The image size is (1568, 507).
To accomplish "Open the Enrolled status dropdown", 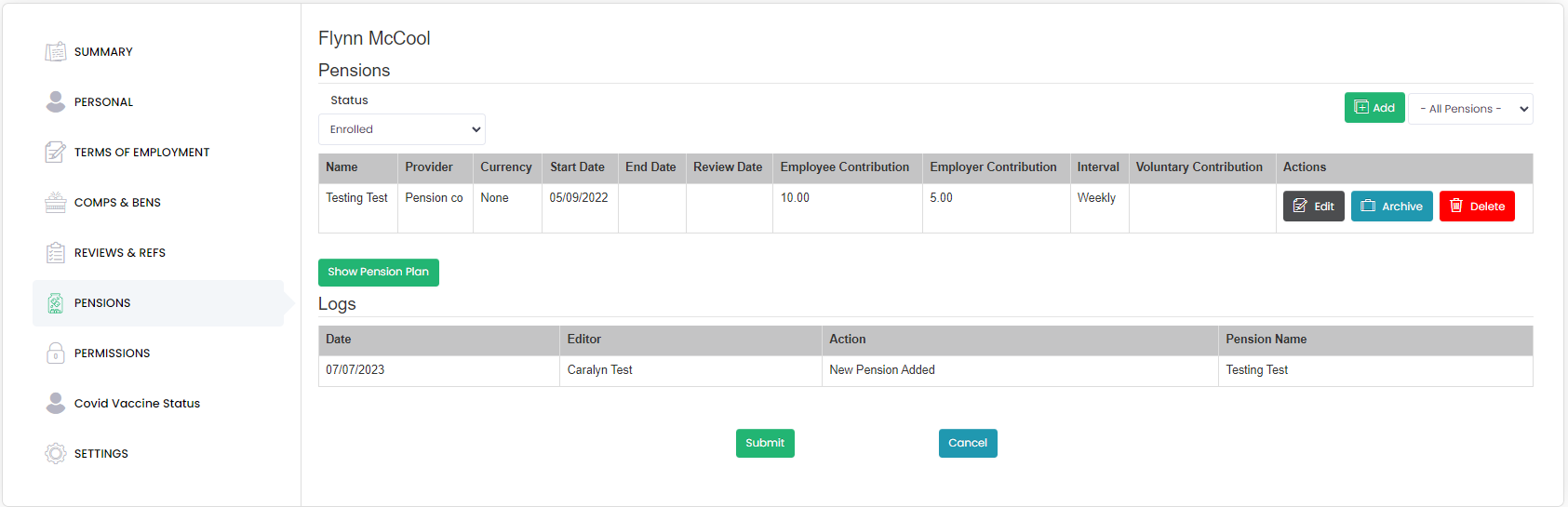I will point(401,129).
